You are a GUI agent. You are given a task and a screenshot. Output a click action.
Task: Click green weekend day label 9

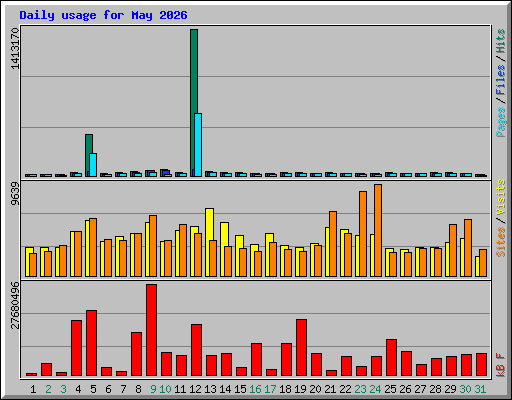(153, 389)
